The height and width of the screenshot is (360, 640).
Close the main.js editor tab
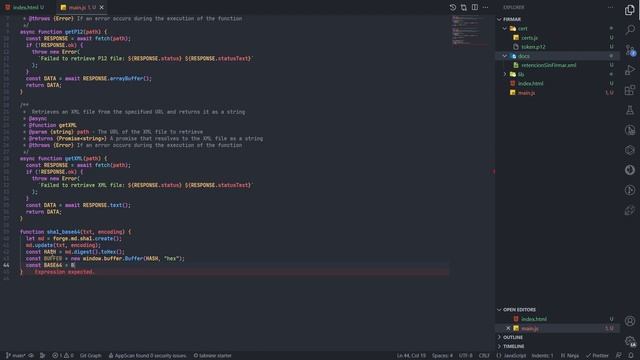(102, 7)
